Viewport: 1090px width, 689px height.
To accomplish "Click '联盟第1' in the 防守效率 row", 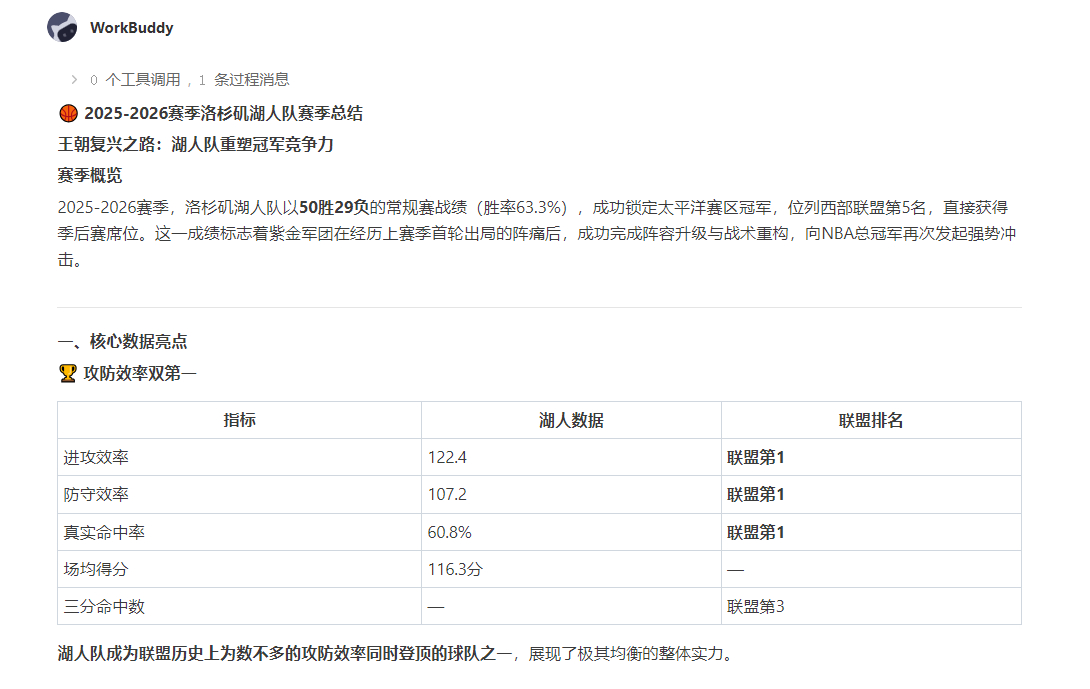I will [756, 494].
